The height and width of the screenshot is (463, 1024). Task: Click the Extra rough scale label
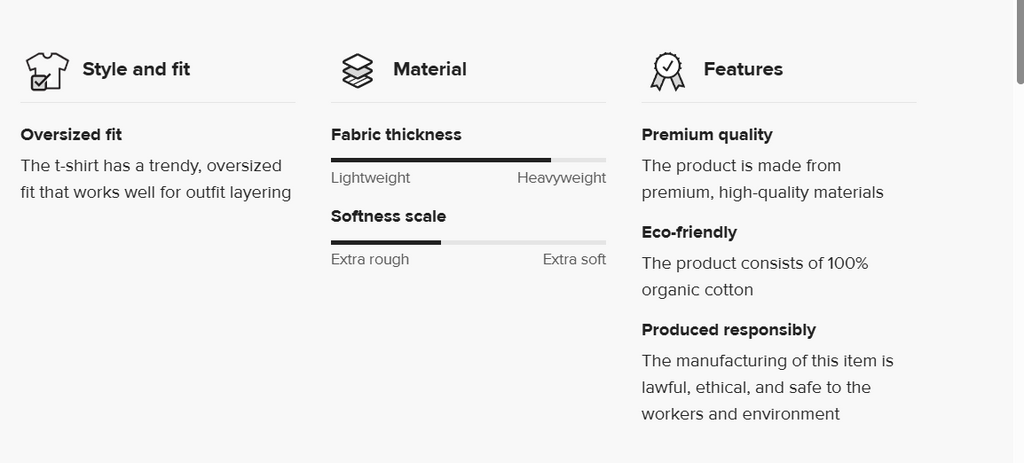370,260
